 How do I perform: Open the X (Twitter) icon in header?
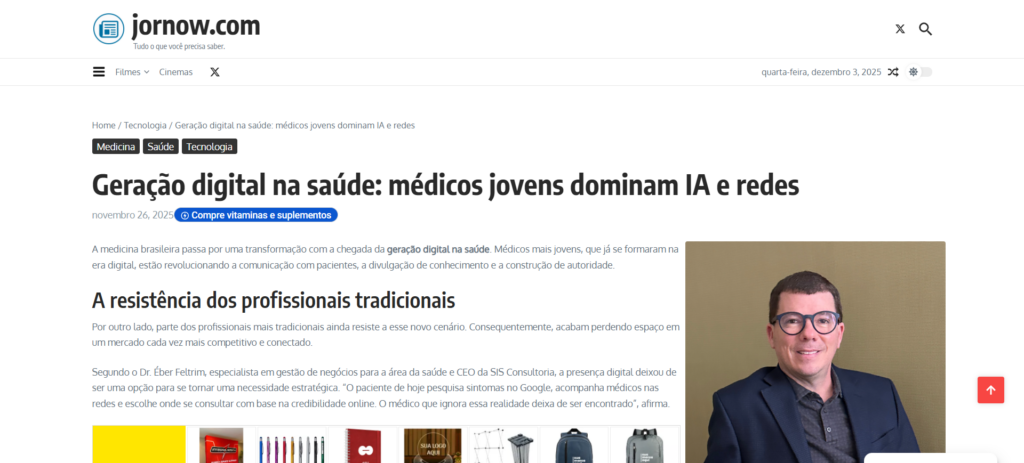pyautogui.click(x=900, y=29)
